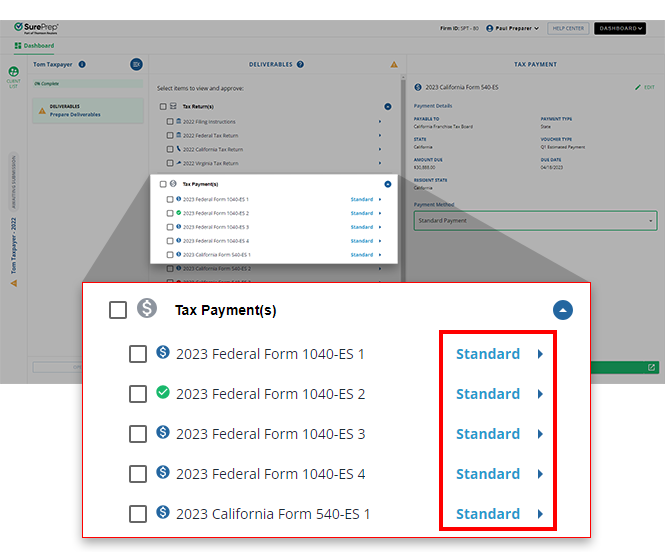
Task: Click the warning triangle in Deliverables header
Action: point(394,64)
